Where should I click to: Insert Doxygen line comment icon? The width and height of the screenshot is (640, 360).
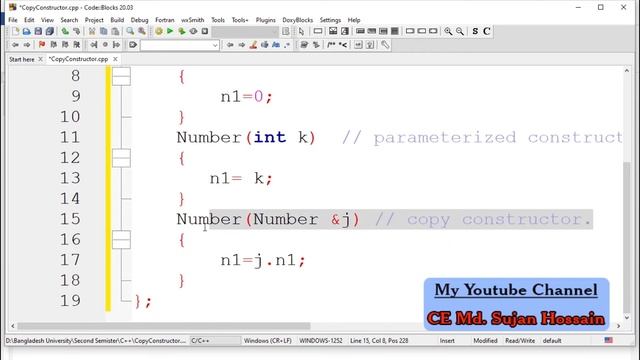[343, 45]
